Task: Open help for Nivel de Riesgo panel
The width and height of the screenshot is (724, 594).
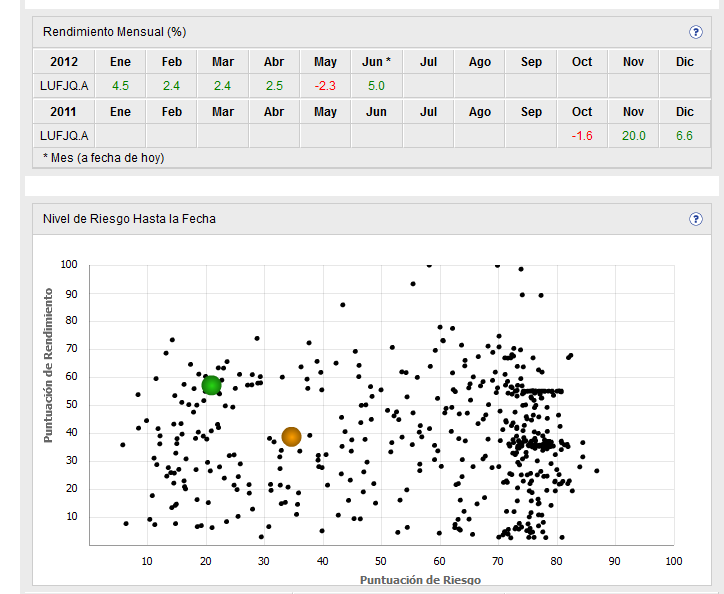Action: click(695, 218)
